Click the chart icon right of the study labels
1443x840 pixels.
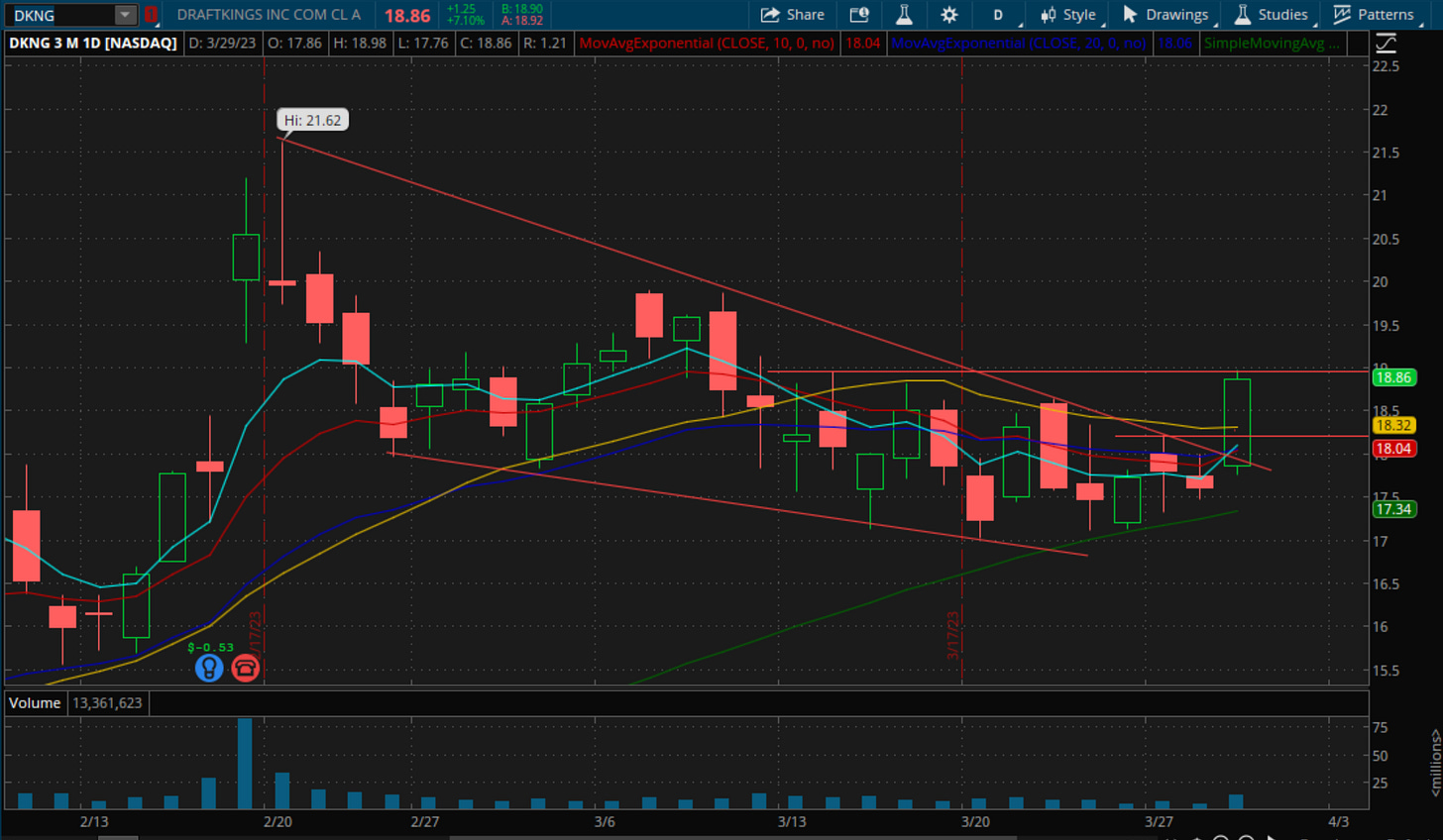click(x=1386, y=43)
